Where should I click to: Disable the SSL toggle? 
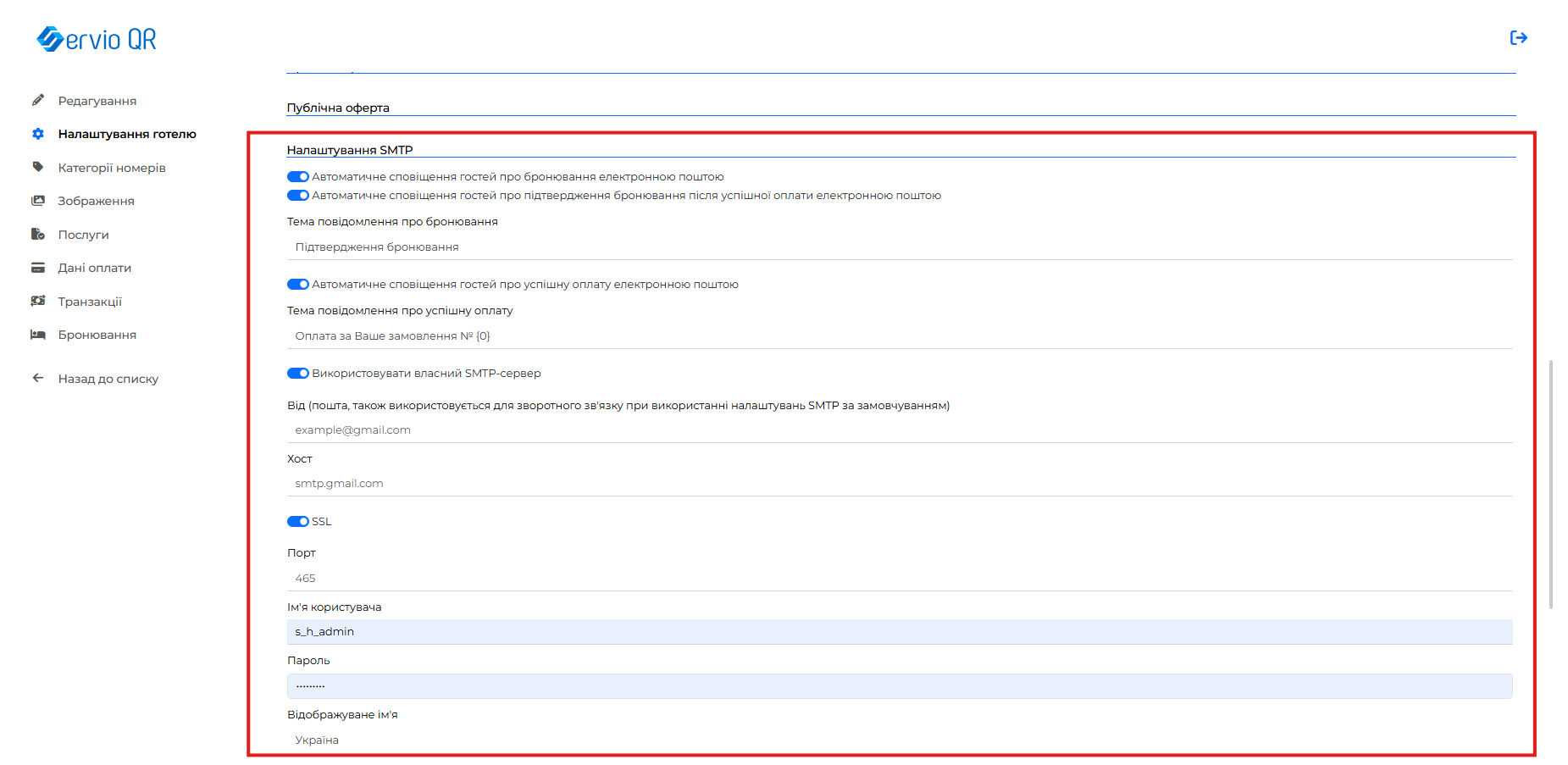(x=297, y=522)
